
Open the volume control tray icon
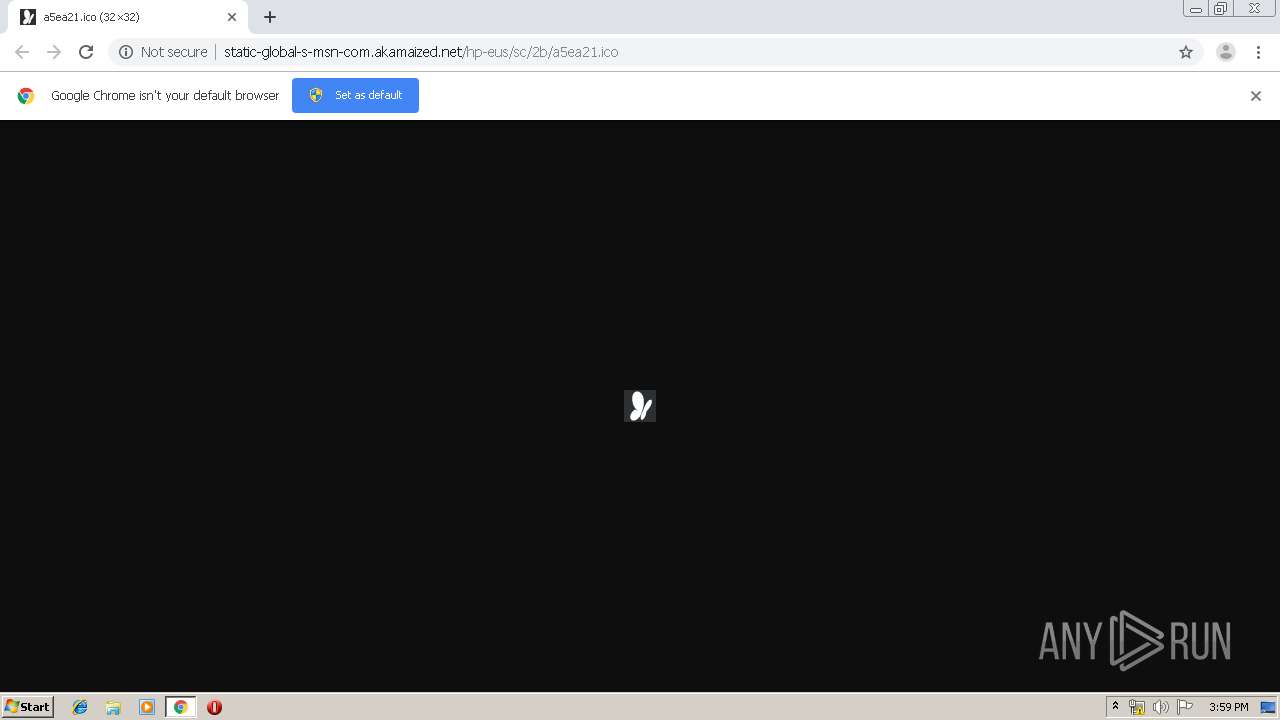pos(1161,707)
